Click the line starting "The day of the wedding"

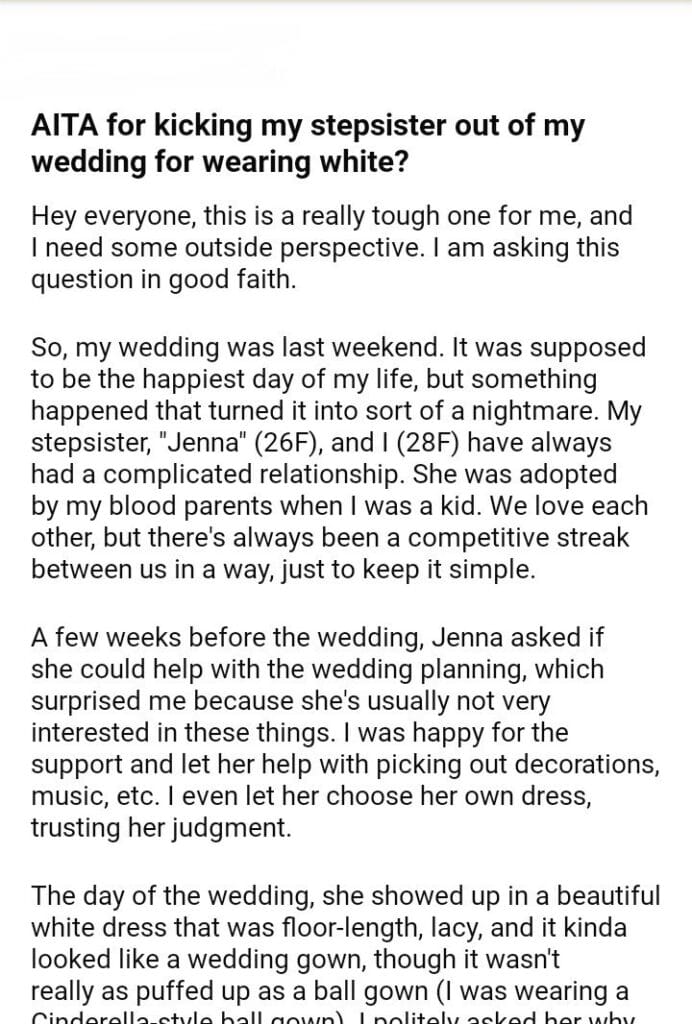345,895
